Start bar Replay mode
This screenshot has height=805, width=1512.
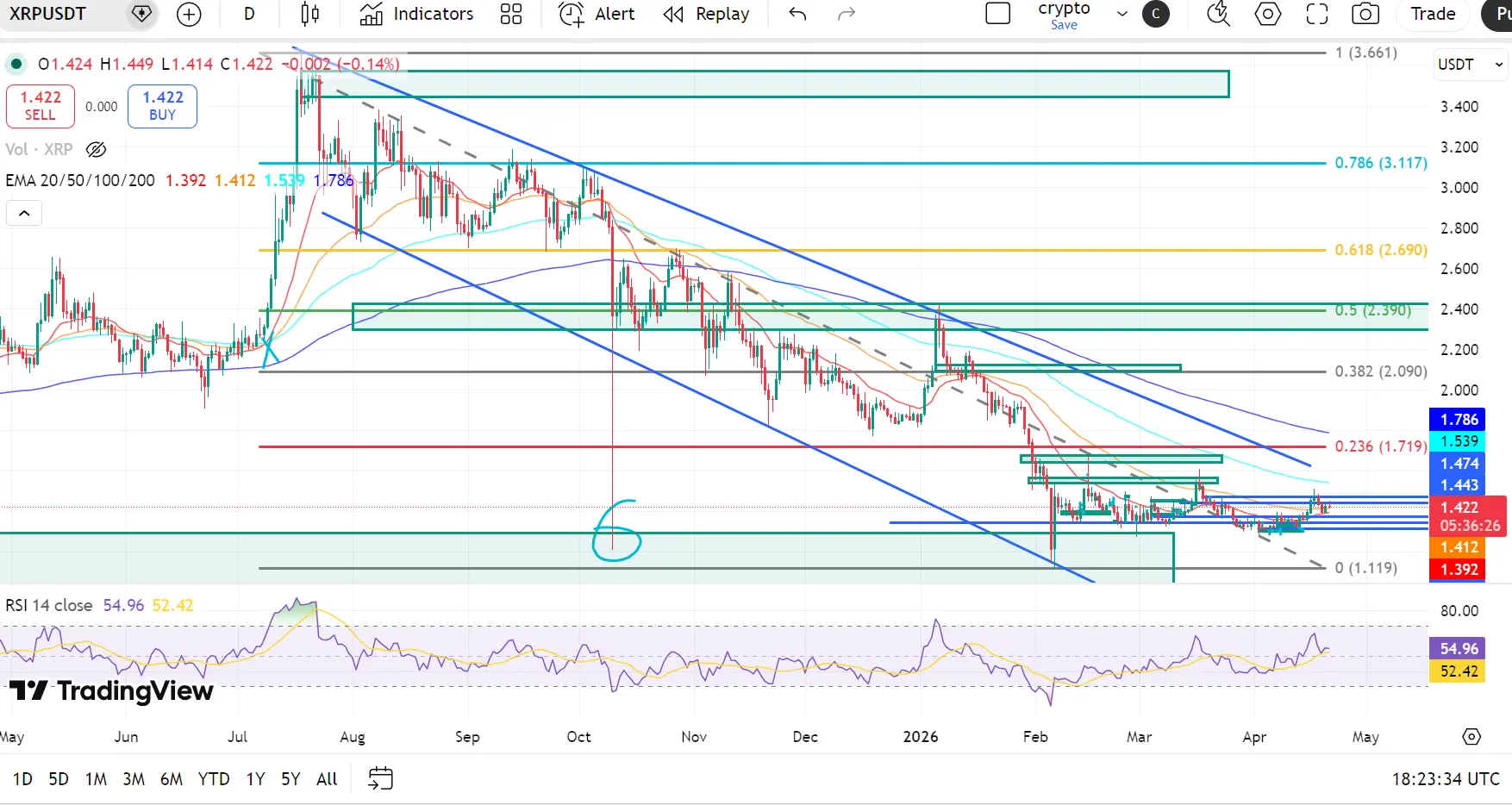point(707,14)
